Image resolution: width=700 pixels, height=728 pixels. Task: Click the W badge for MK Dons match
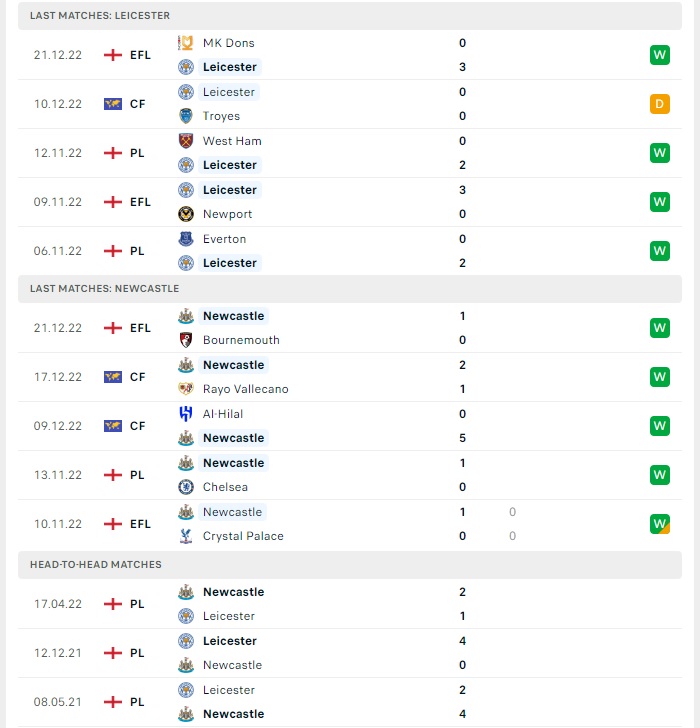point(660,55)
